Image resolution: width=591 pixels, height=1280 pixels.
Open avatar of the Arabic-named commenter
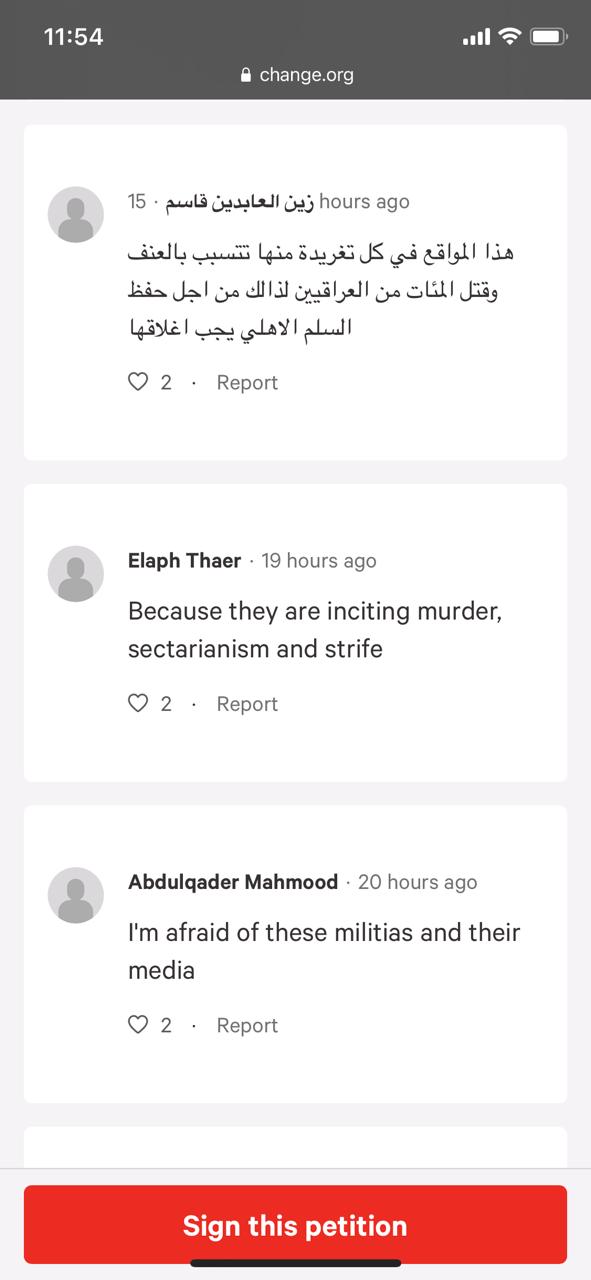pos(76,214)
